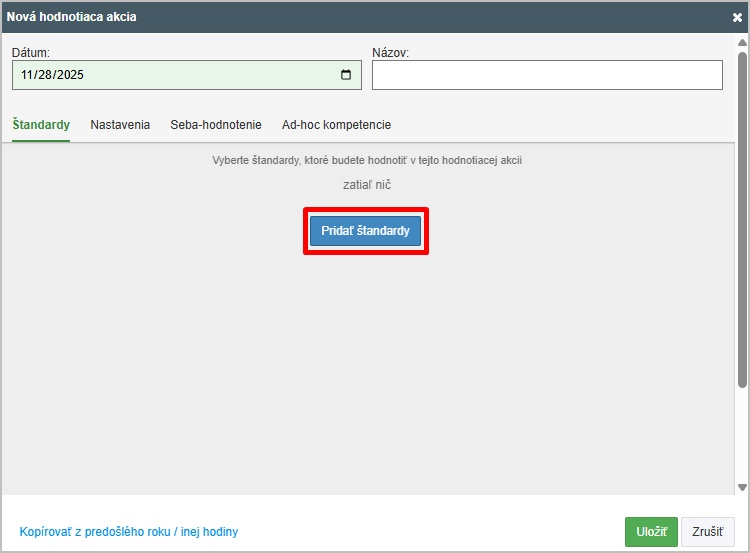The image size is (750, 553).
Task: Click the scrollbar down arrow
Action: 742,487
